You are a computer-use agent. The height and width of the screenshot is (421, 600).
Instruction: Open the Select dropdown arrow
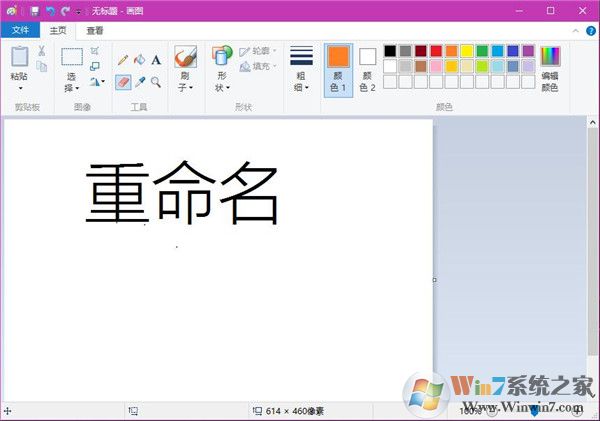[x=77, y=88]
